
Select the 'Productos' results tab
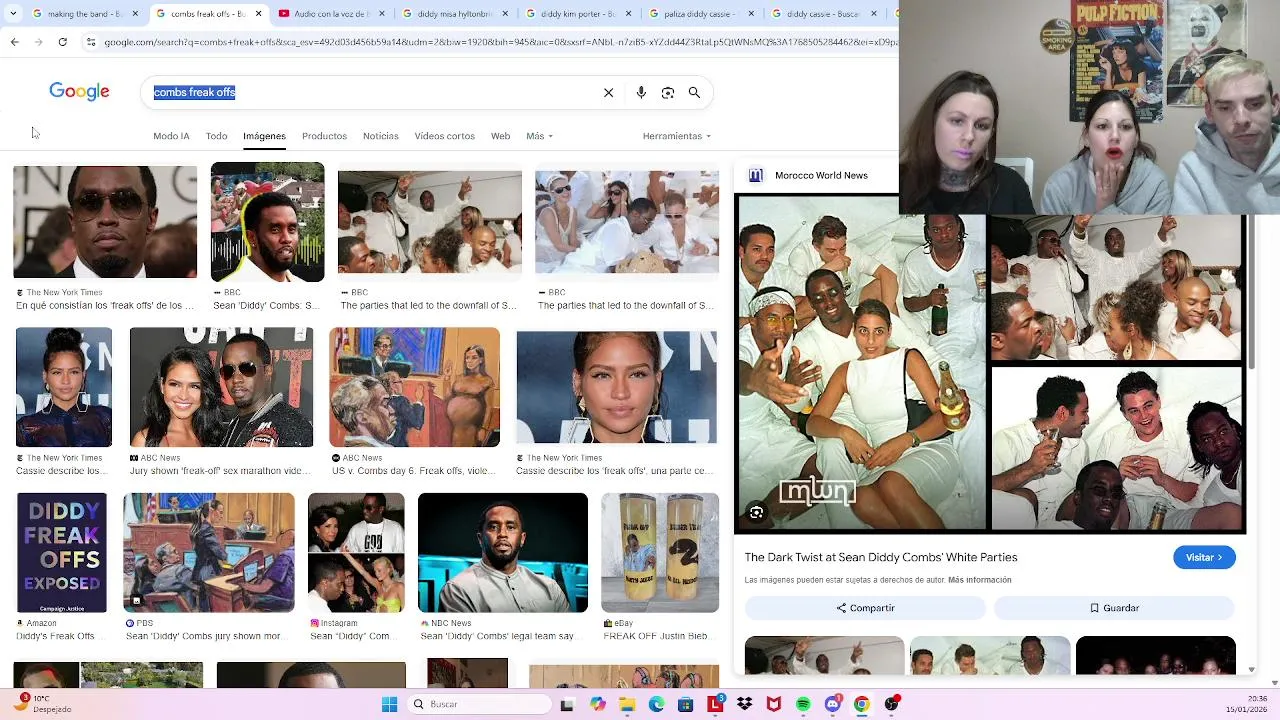[x=324, y=136]
